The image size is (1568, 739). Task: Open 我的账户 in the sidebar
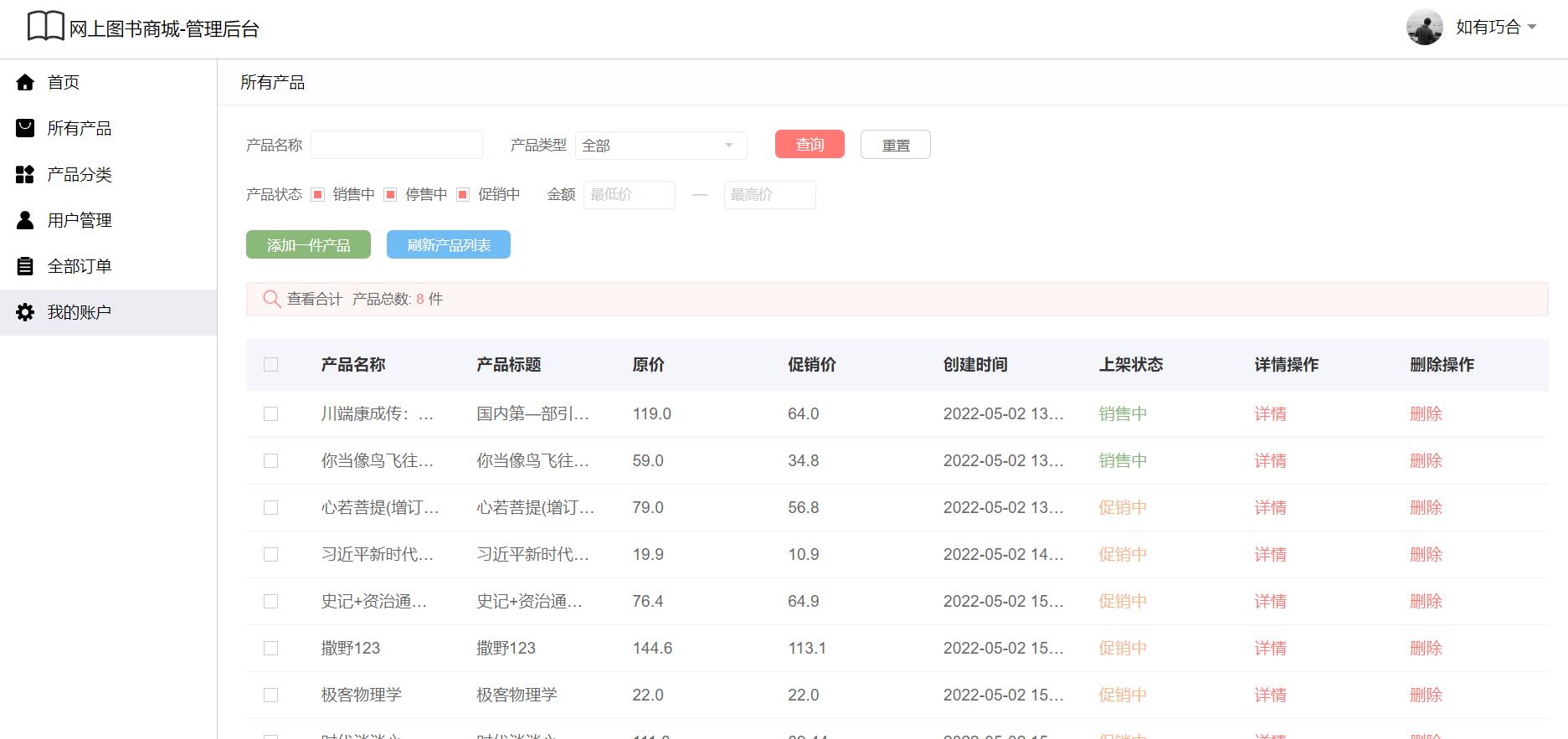[x=108, y=312]
